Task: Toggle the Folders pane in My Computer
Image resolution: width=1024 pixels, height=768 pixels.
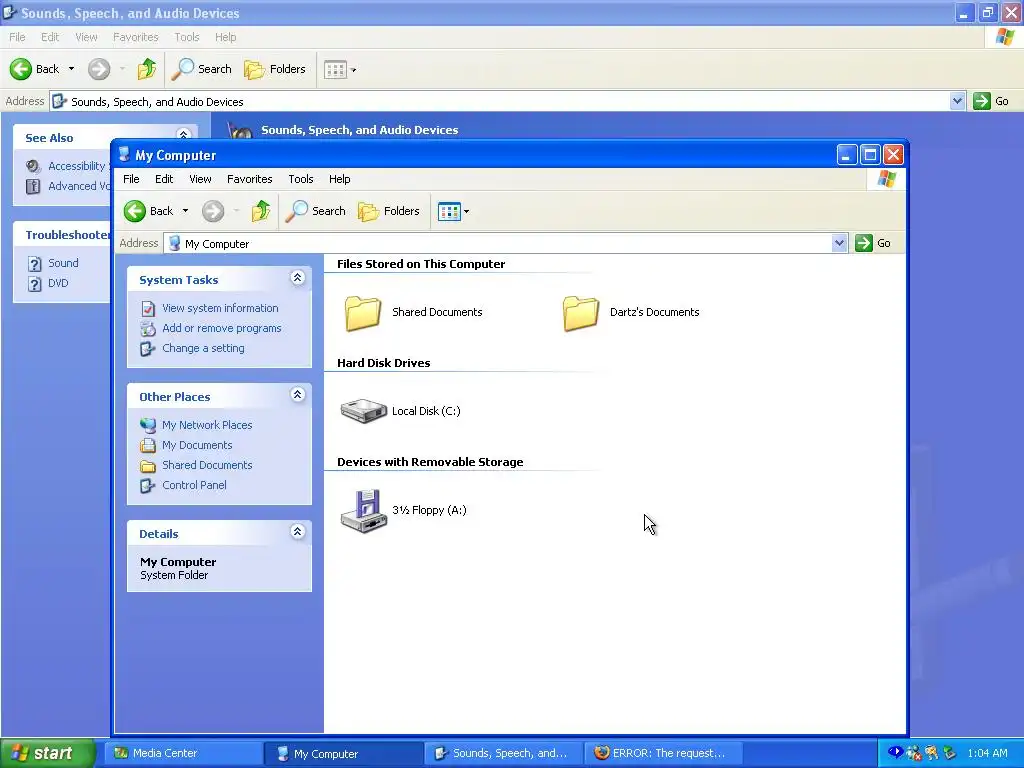Action: click(389, 211)
